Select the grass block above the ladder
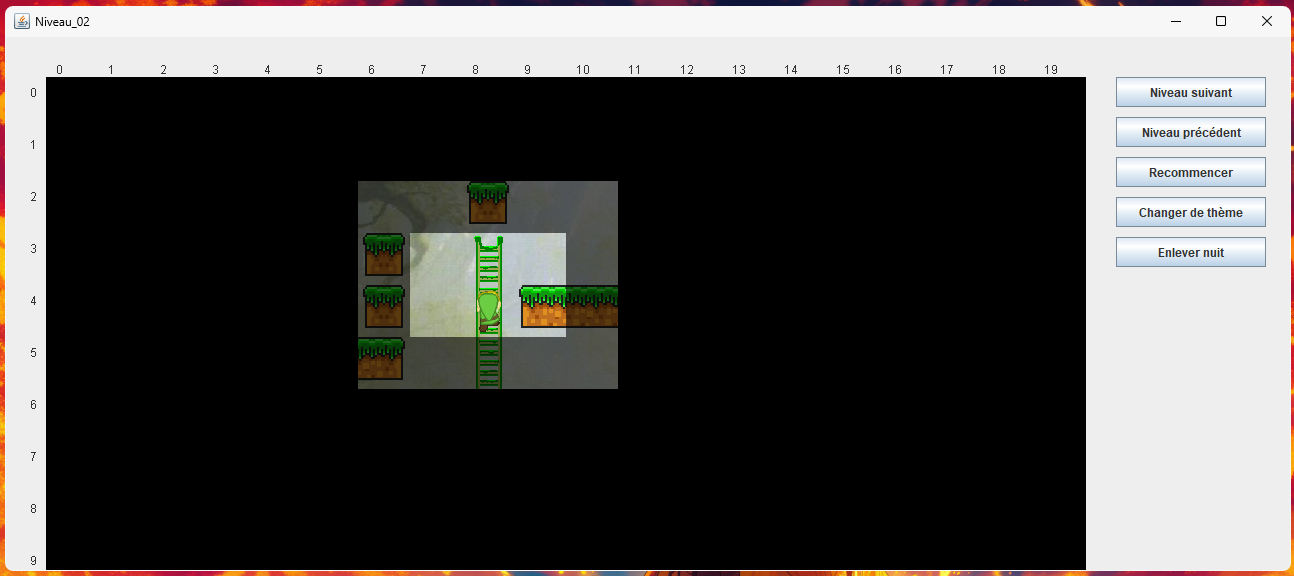 488,203
